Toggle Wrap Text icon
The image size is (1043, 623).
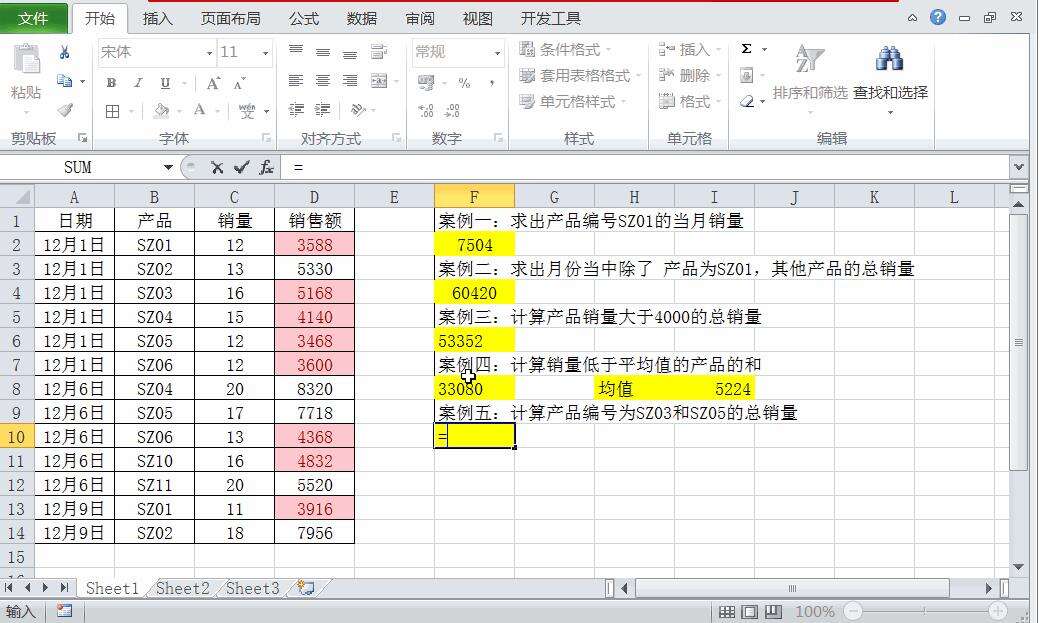pyautogui.click(x=378, y=51)
